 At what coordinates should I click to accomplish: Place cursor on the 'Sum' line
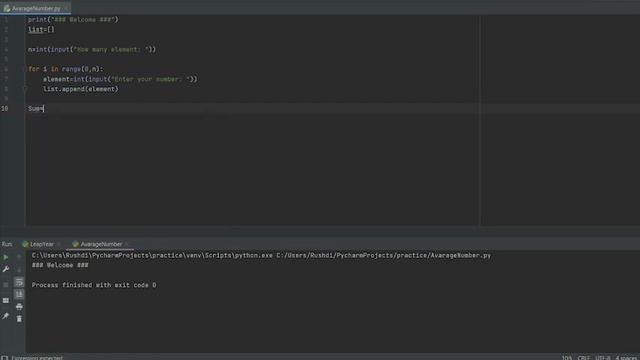pyautogui.click(x=36, y=109)
